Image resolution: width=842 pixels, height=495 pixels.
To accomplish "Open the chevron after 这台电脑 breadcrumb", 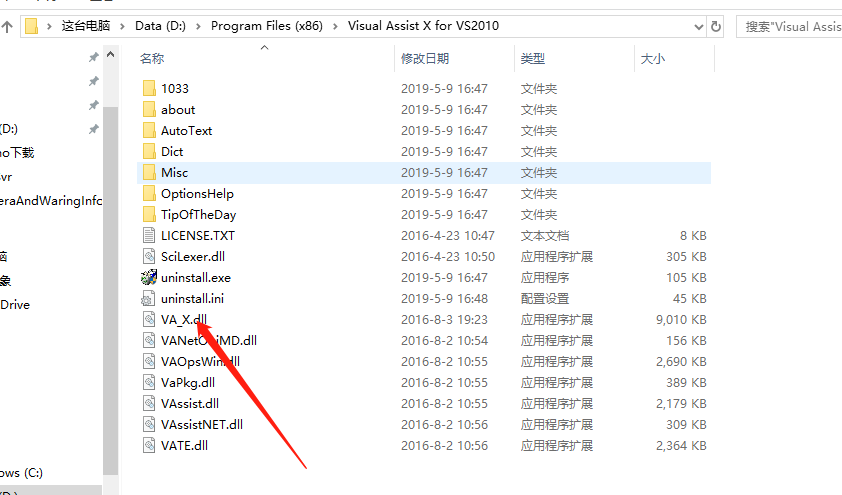I will (124, 26).
